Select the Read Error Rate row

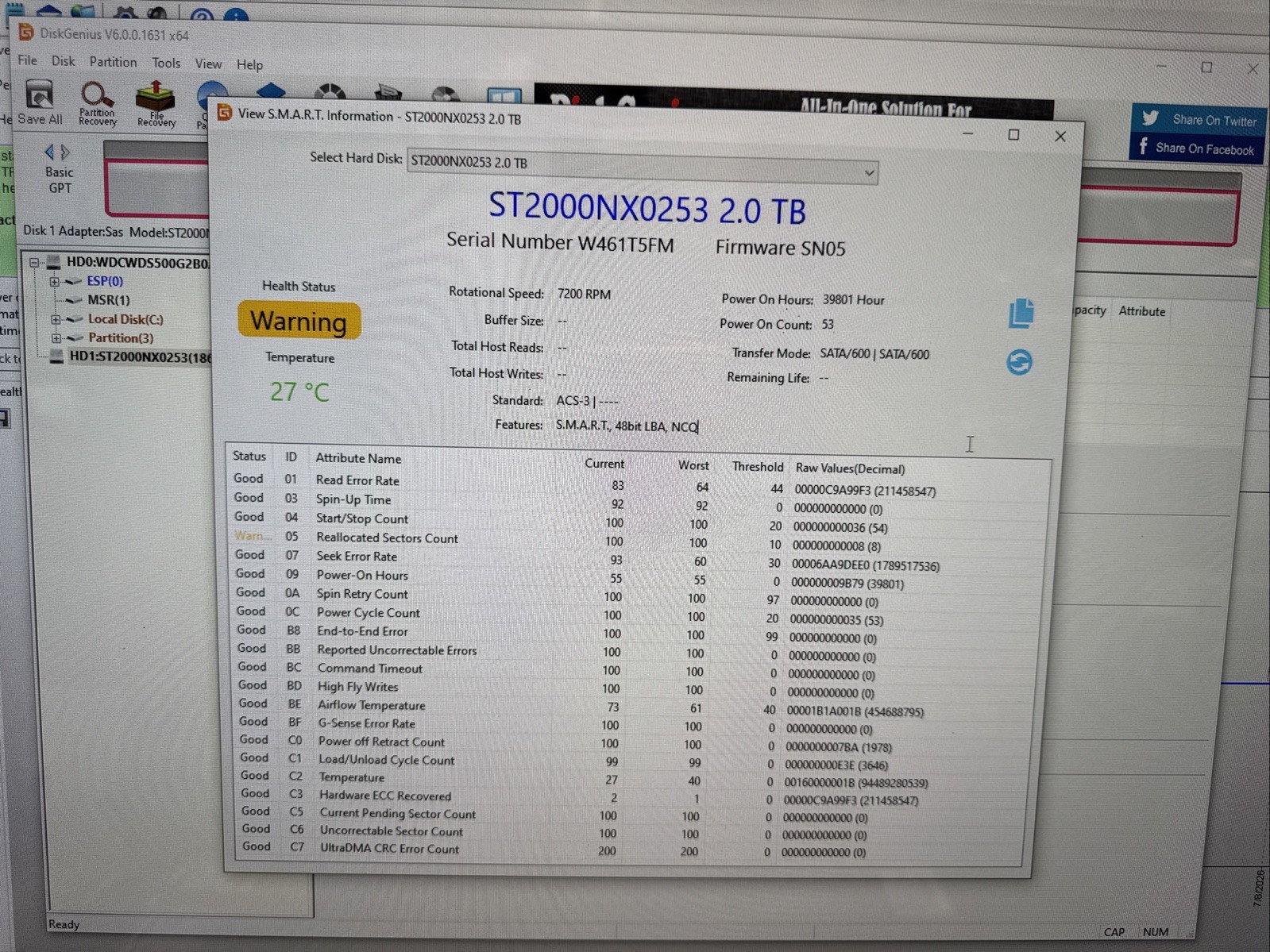click(x=638, y=484)
